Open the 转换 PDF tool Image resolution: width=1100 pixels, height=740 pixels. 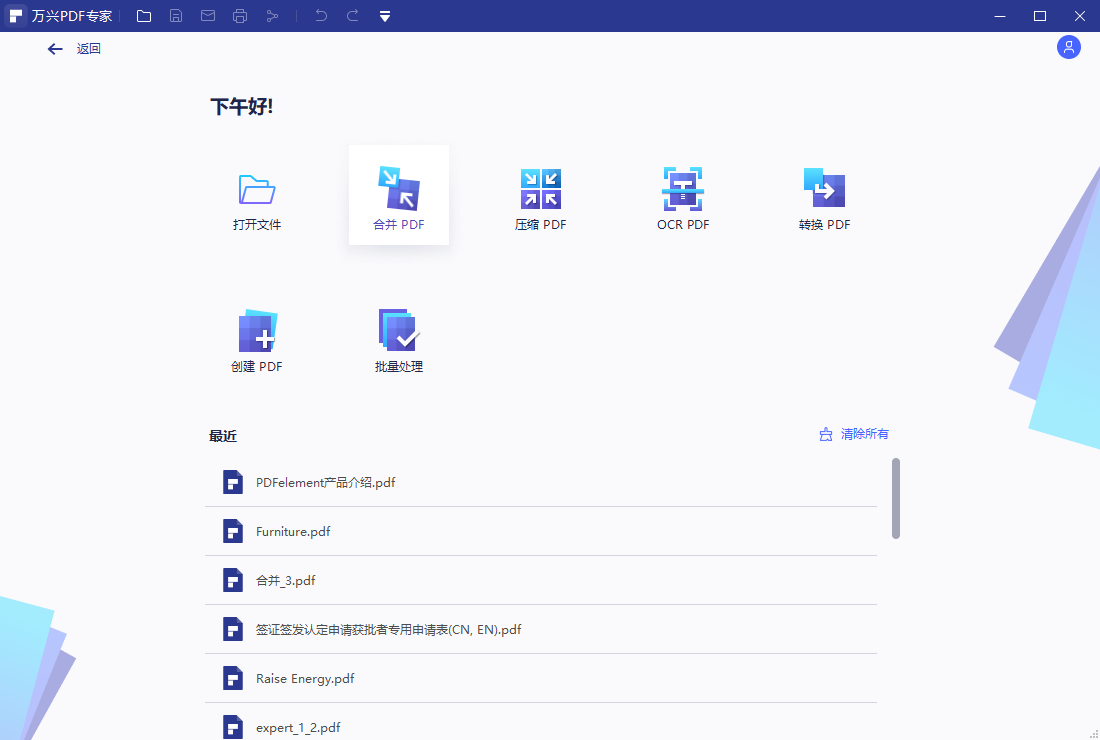825,195
